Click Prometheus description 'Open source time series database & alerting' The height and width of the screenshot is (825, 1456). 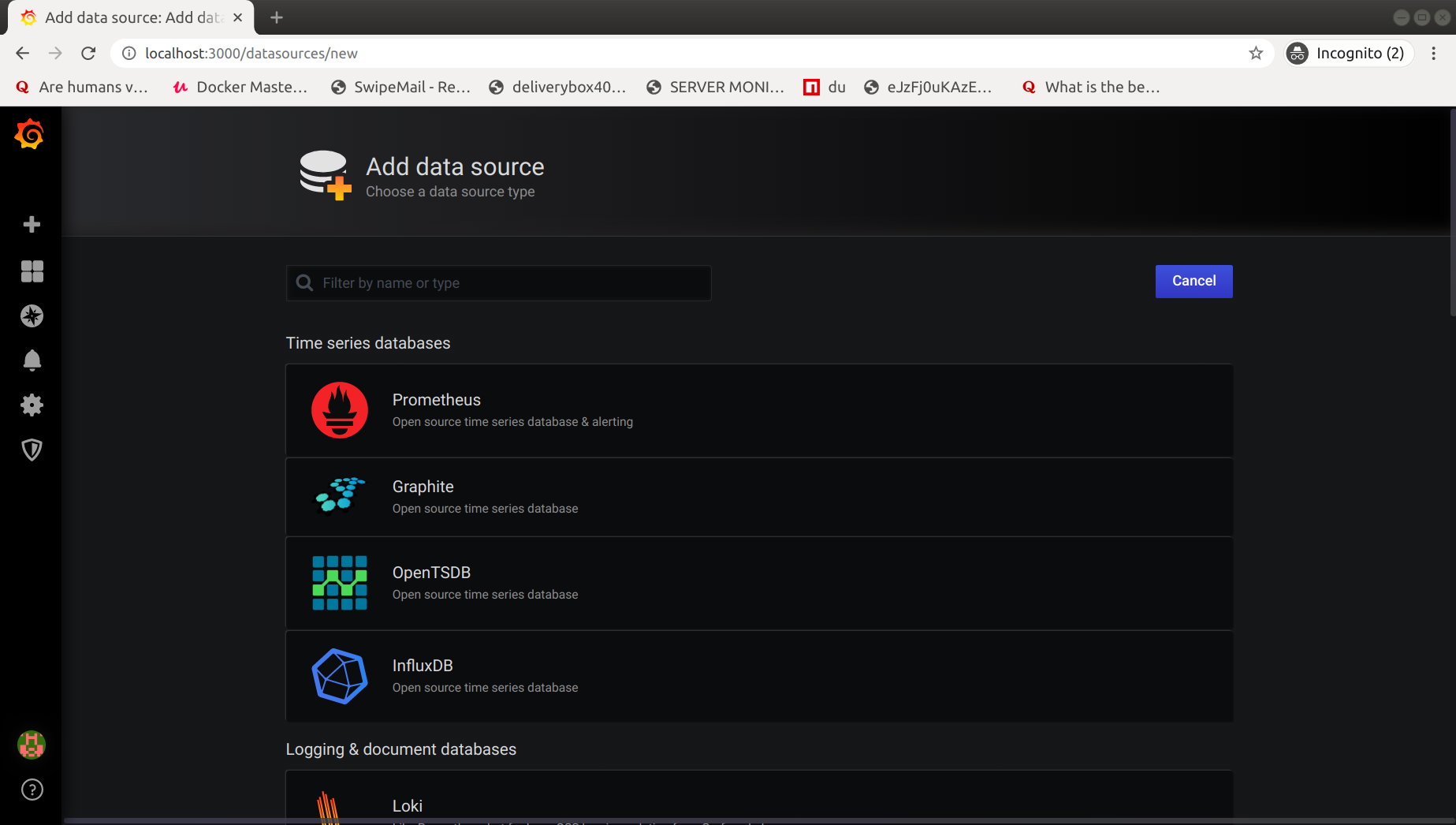512,422
